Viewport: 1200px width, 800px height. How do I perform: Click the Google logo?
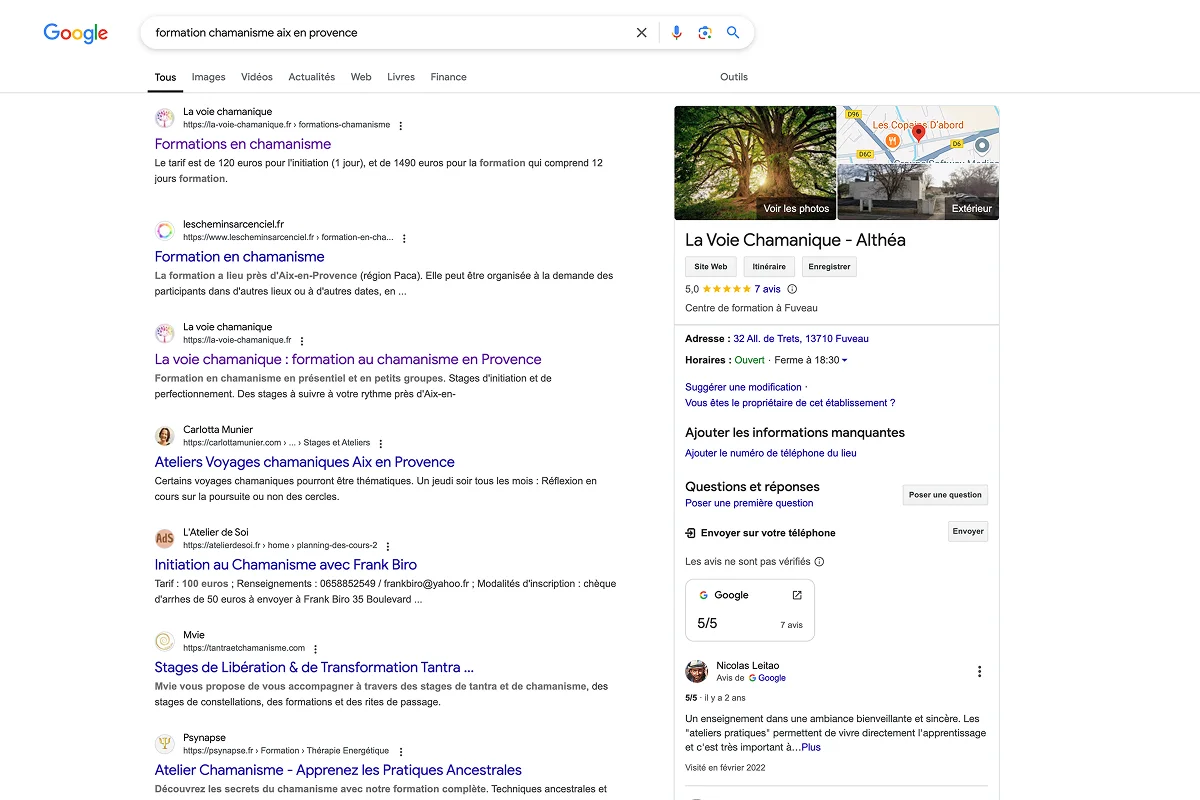point(75,33)
